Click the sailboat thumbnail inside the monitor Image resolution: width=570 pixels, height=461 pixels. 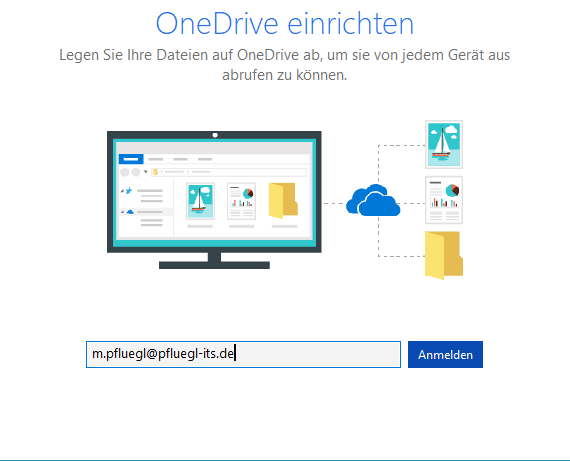click(x=200, y=201)
